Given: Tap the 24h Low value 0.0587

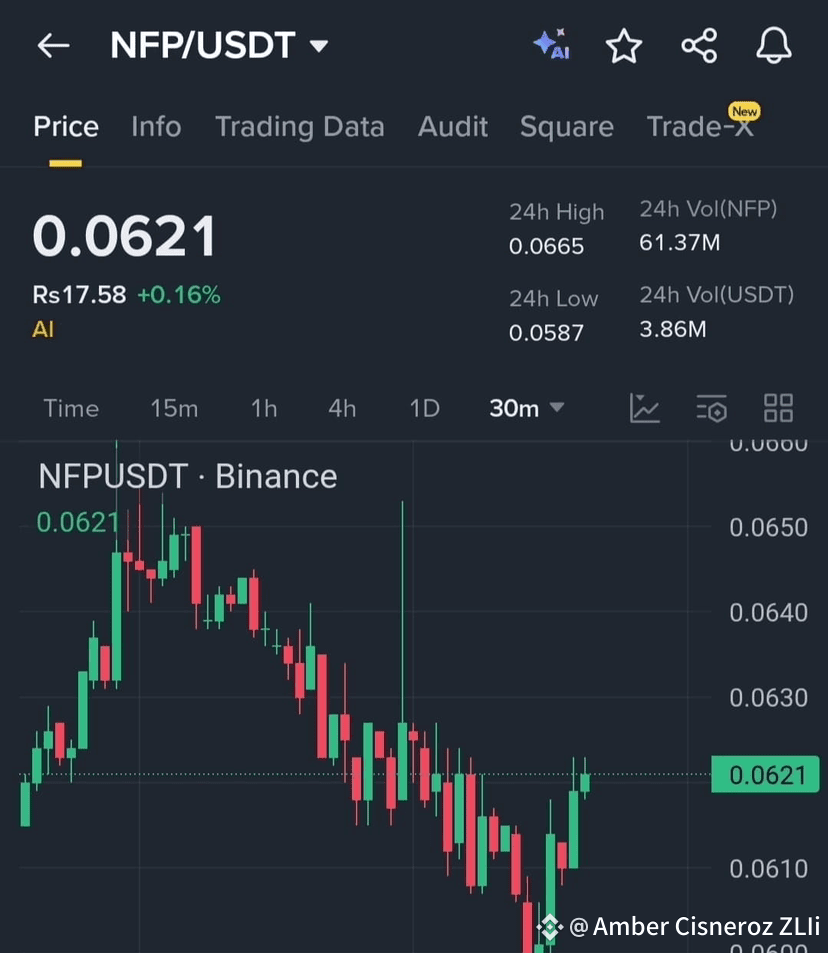Looking at the screenshot, I should pyautogui.click(x=546, y=332).
